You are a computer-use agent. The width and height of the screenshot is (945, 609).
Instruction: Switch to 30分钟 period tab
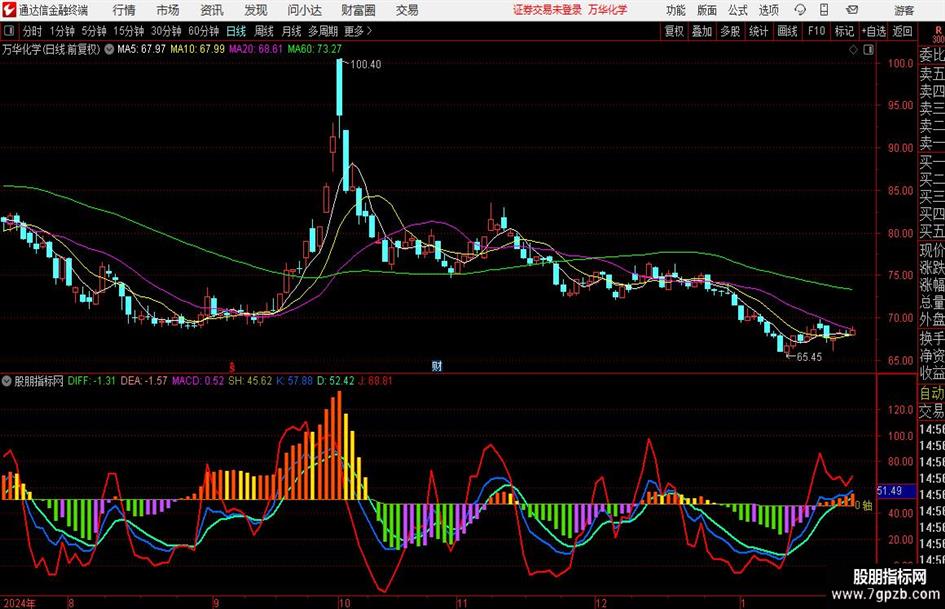(166, 31)
